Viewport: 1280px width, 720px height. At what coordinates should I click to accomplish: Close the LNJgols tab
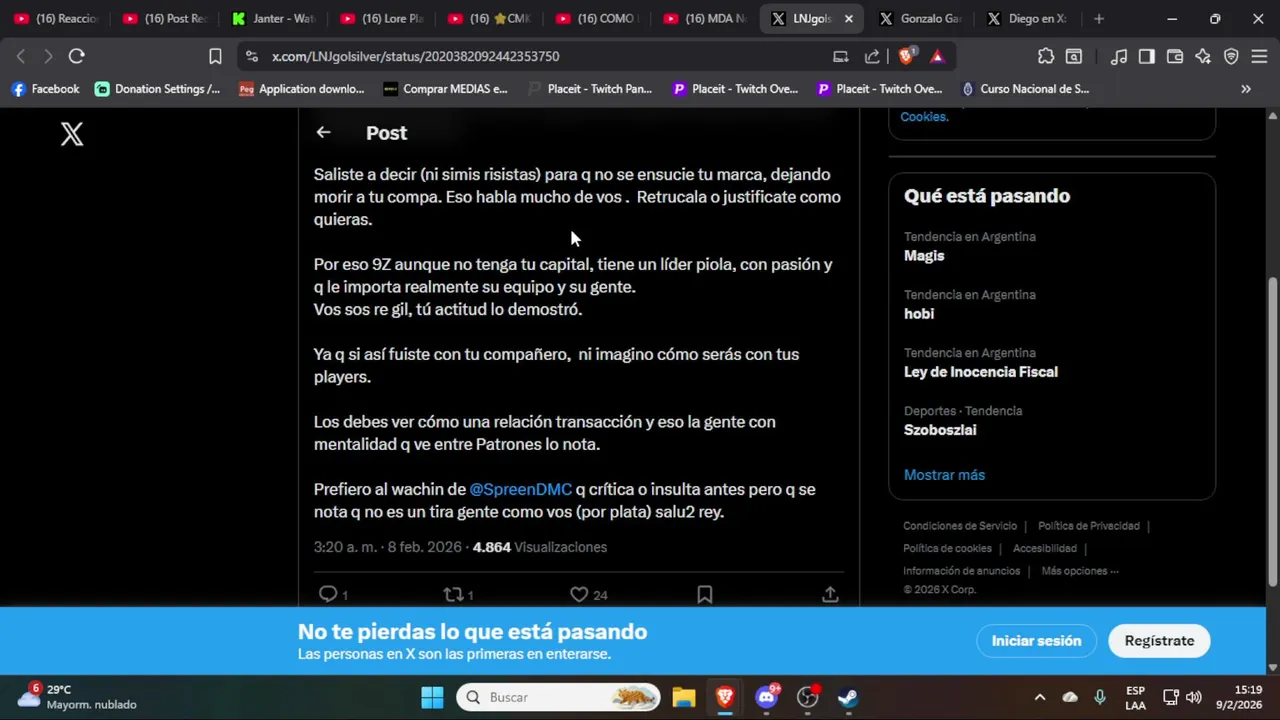click(x=849, y=18)
